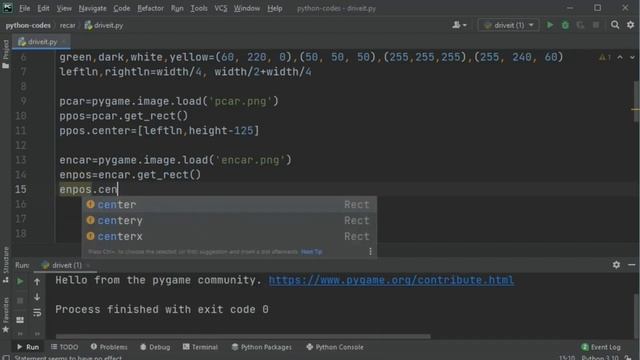Screen dimensions: 640x360
Task: Open the VCS menu
Action: (x=221, y=8)
